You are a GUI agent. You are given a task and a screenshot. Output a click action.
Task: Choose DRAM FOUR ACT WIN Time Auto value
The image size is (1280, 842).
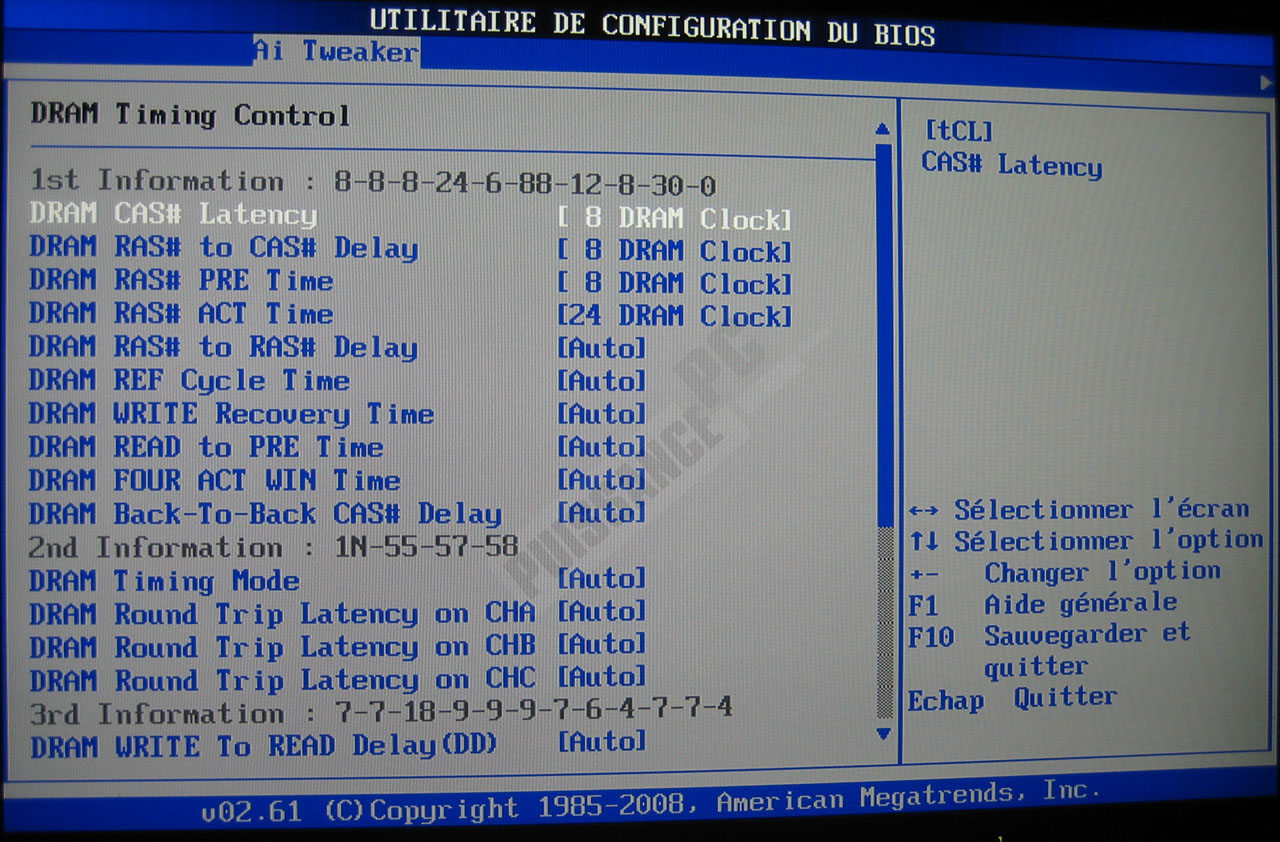click(601, 480)
